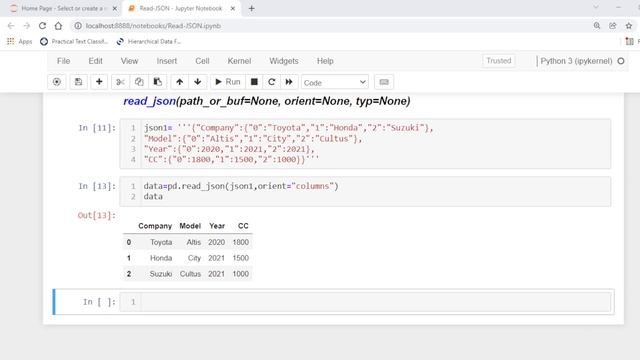640x360 pixels.
Task: Share this page icon
Action: [x=613, y=26]
